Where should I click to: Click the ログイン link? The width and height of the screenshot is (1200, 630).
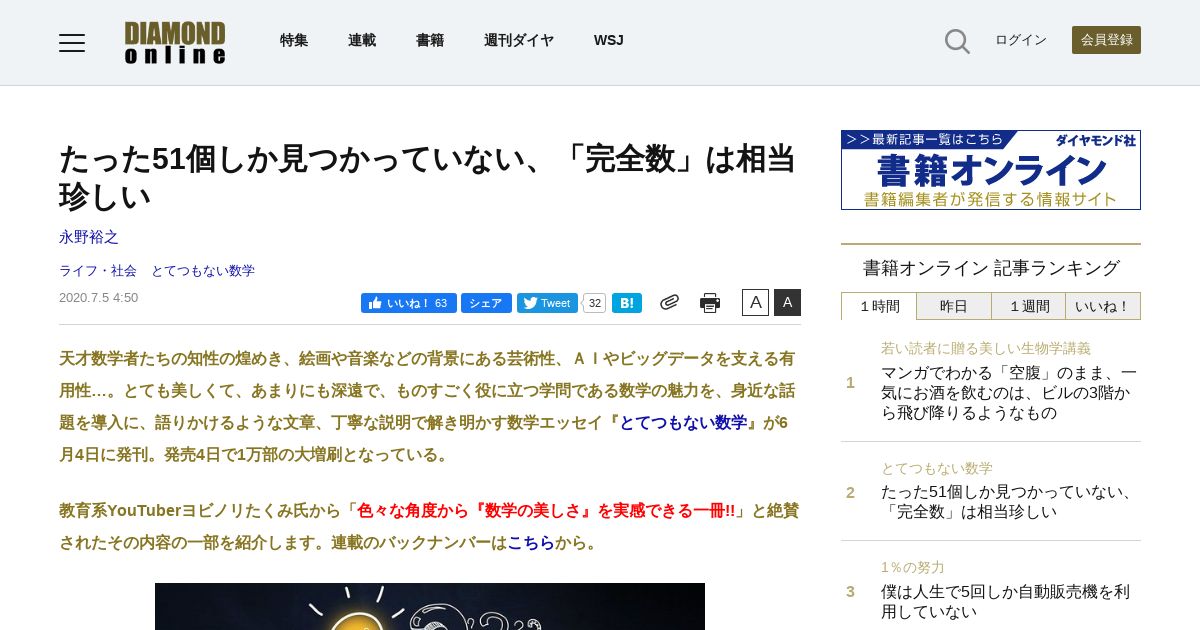1021,40
